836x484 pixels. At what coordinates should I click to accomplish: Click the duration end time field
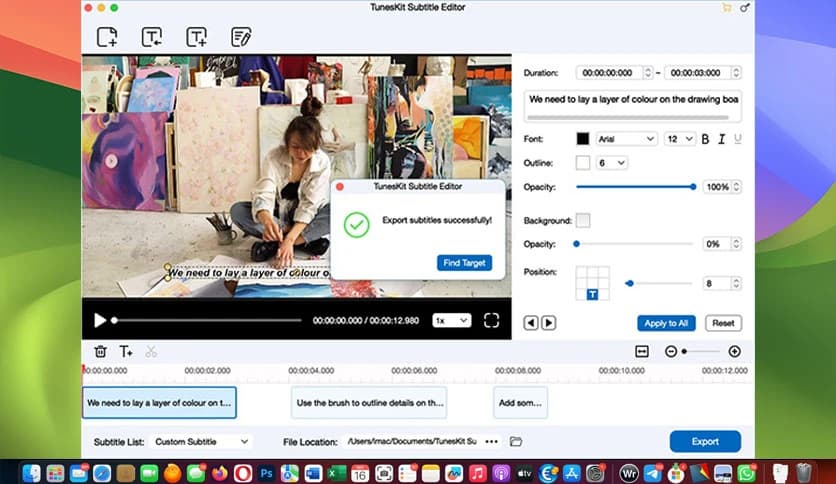(x=698, y=72)
